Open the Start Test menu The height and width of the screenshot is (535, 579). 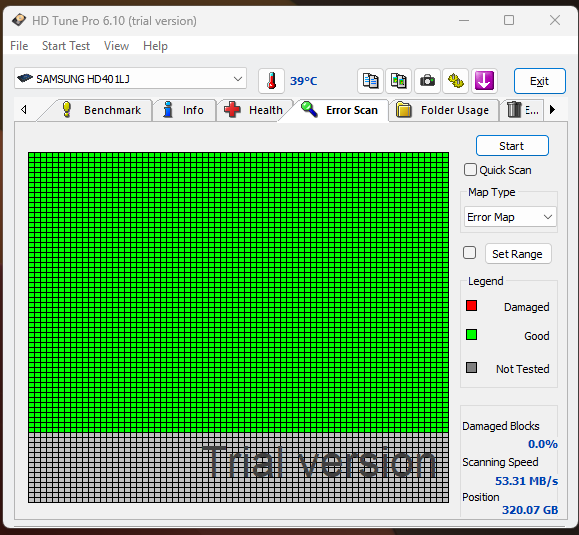(66, 46)
